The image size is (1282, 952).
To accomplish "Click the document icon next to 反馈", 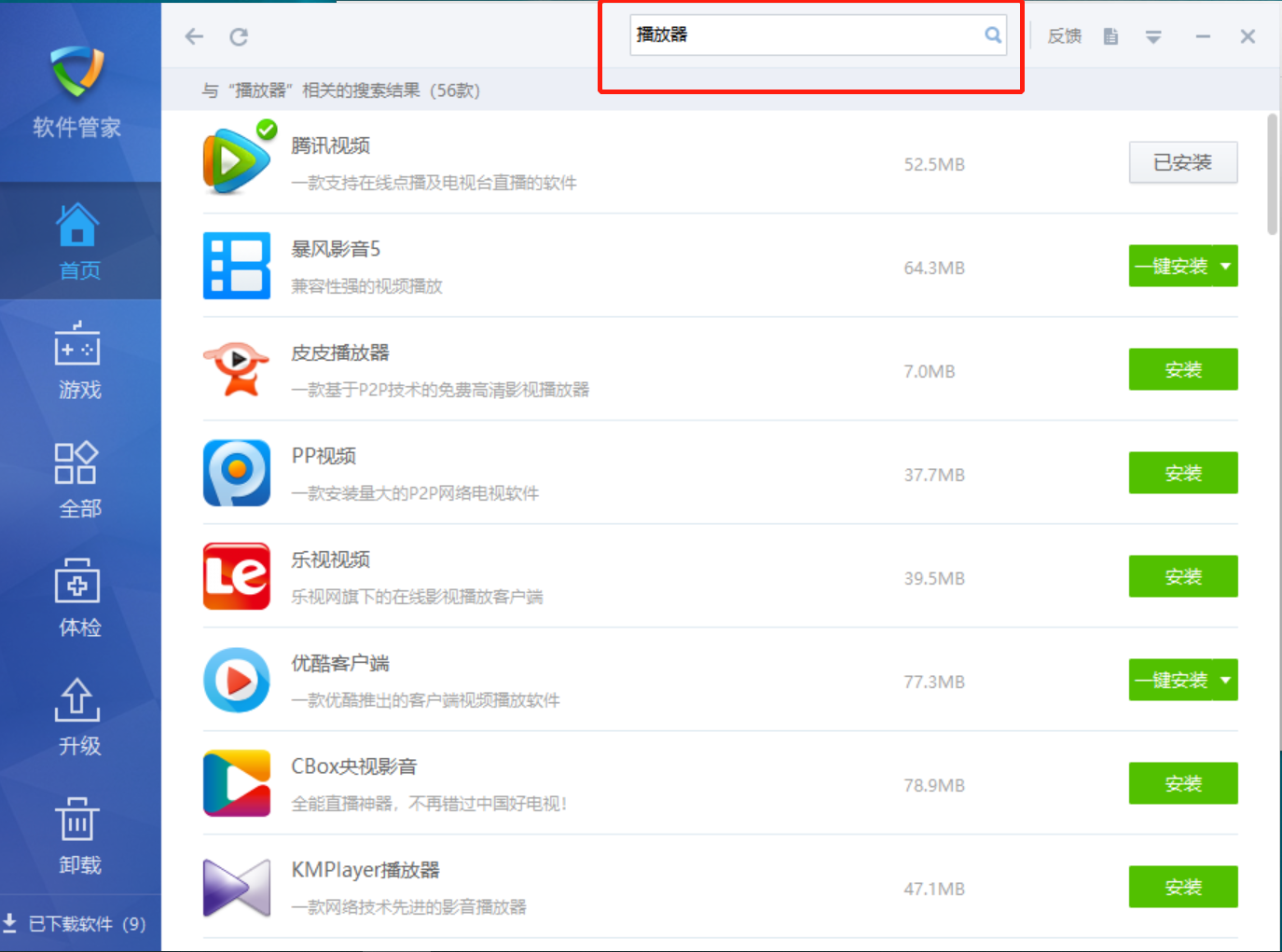I will click(1110, 36).
